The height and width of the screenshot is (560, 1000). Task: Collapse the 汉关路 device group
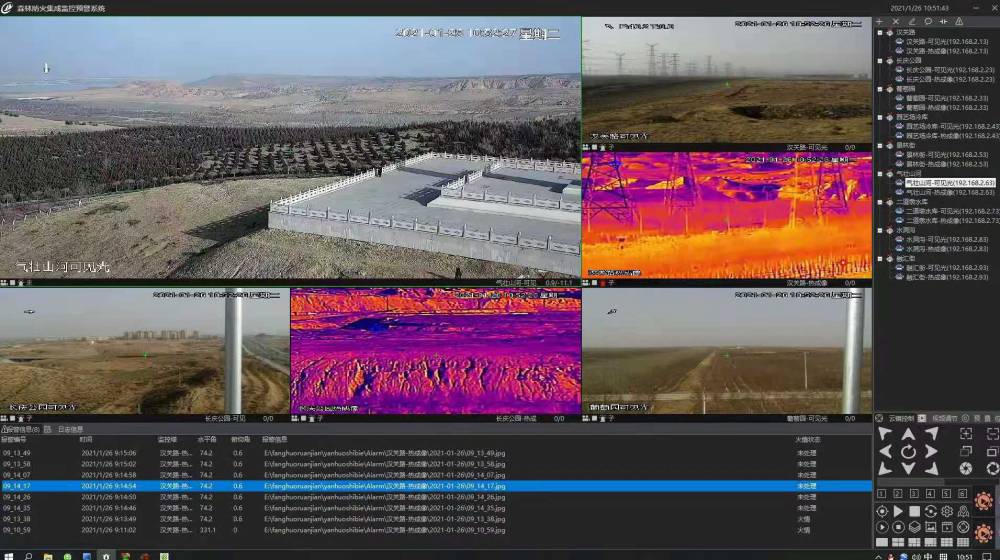pos(880,32)
